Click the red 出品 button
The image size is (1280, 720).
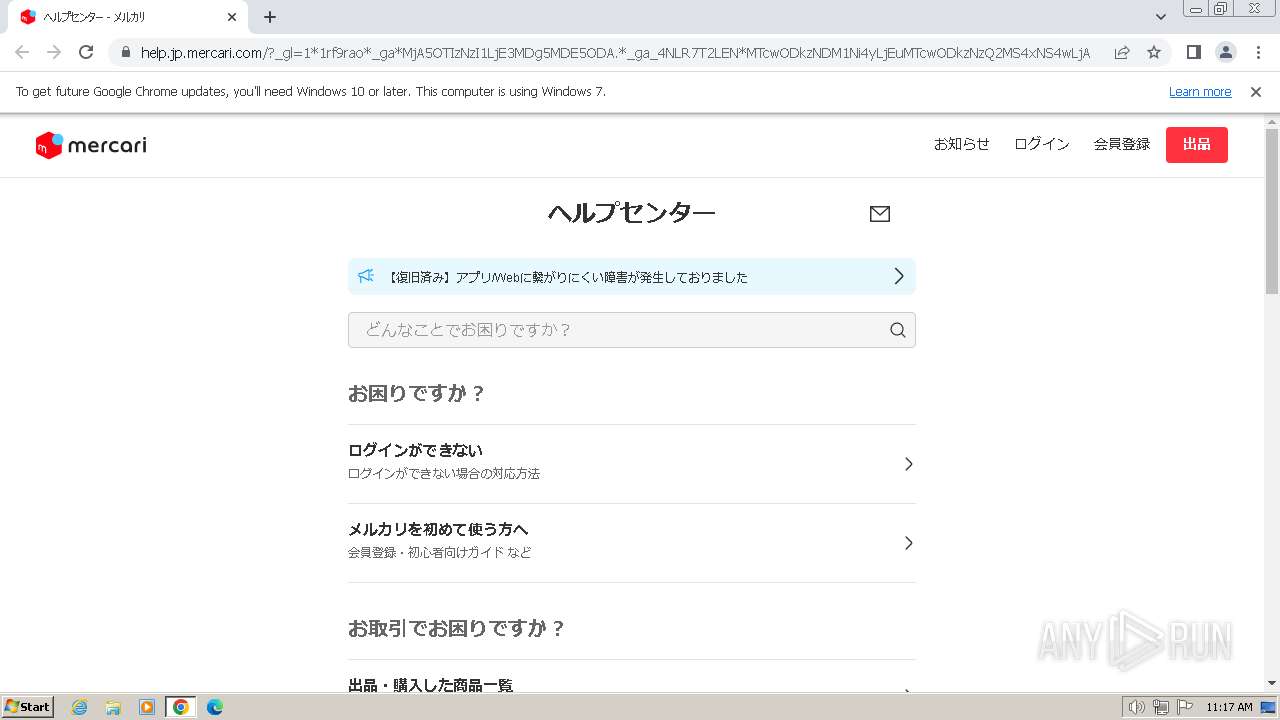(x=1197, y=145)
